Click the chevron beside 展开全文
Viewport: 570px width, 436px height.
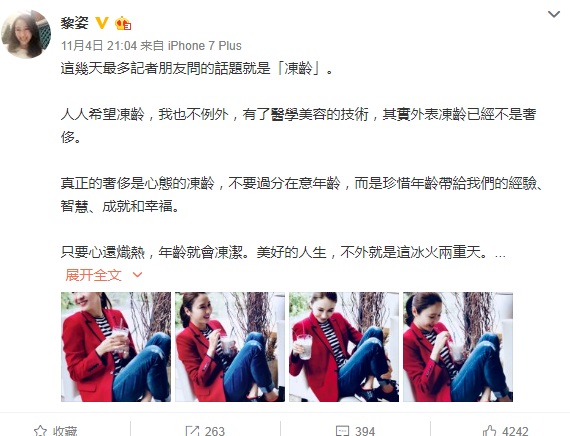click(x=137, y=275)
